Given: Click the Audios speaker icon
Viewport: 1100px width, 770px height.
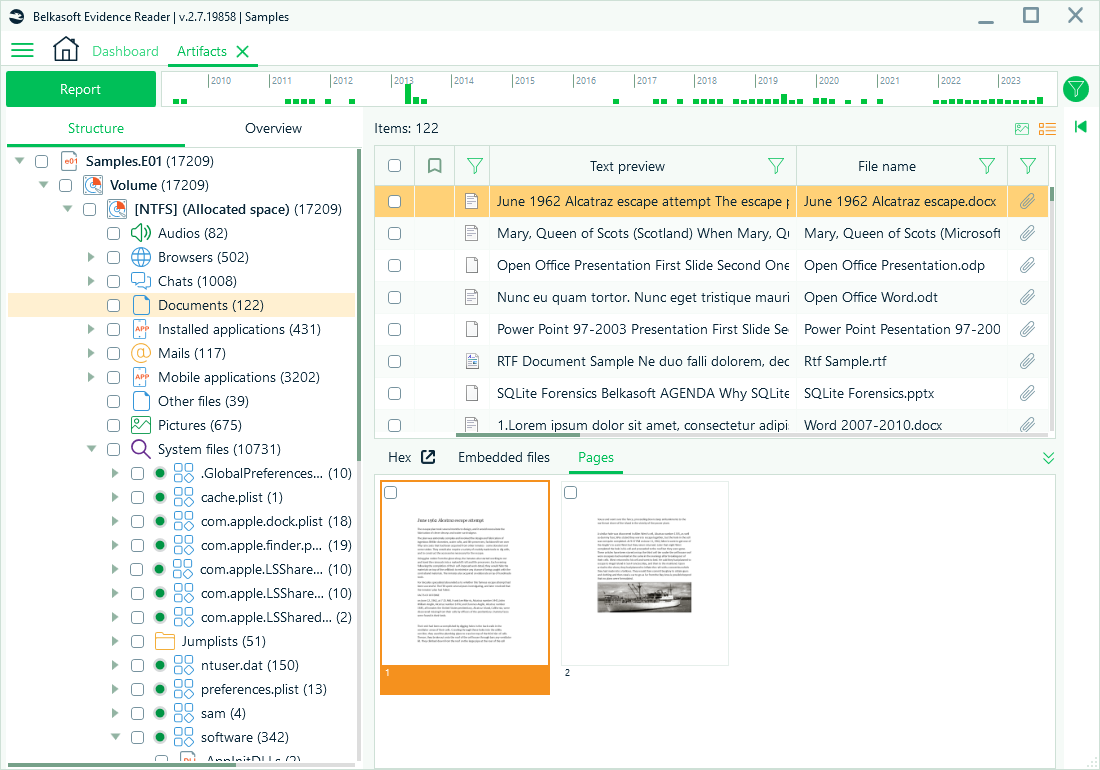Looking at the screenshot, I should [x=141, y=233].
